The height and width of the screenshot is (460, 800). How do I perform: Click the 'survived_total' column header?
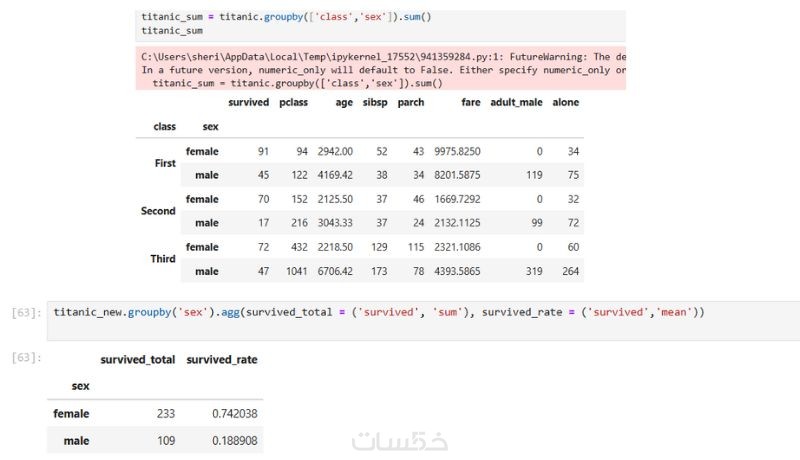pyautogui.click(x=138, y=360)
